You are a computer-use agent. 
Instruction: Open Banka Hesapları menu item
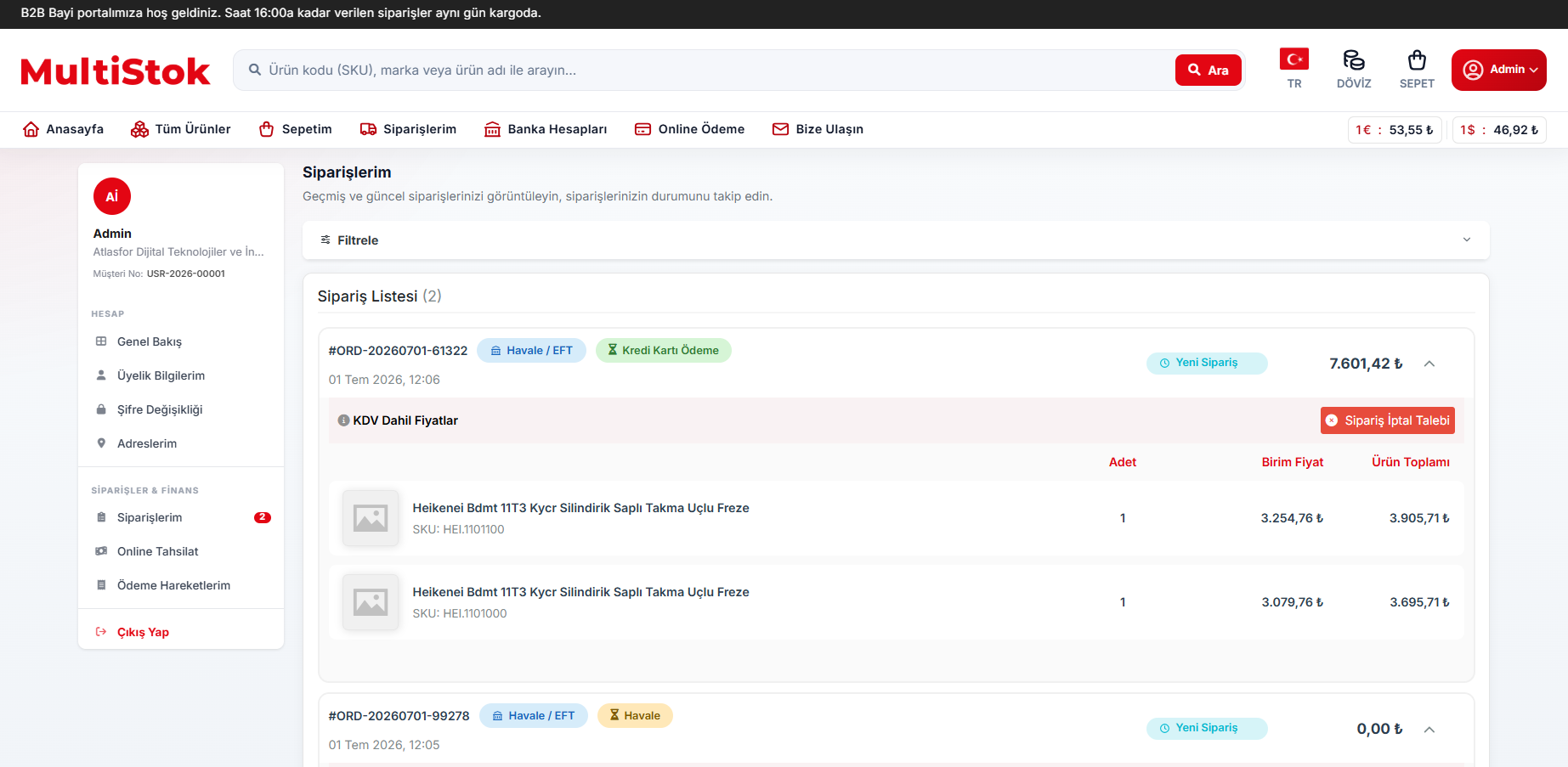[x=546, y=129]
